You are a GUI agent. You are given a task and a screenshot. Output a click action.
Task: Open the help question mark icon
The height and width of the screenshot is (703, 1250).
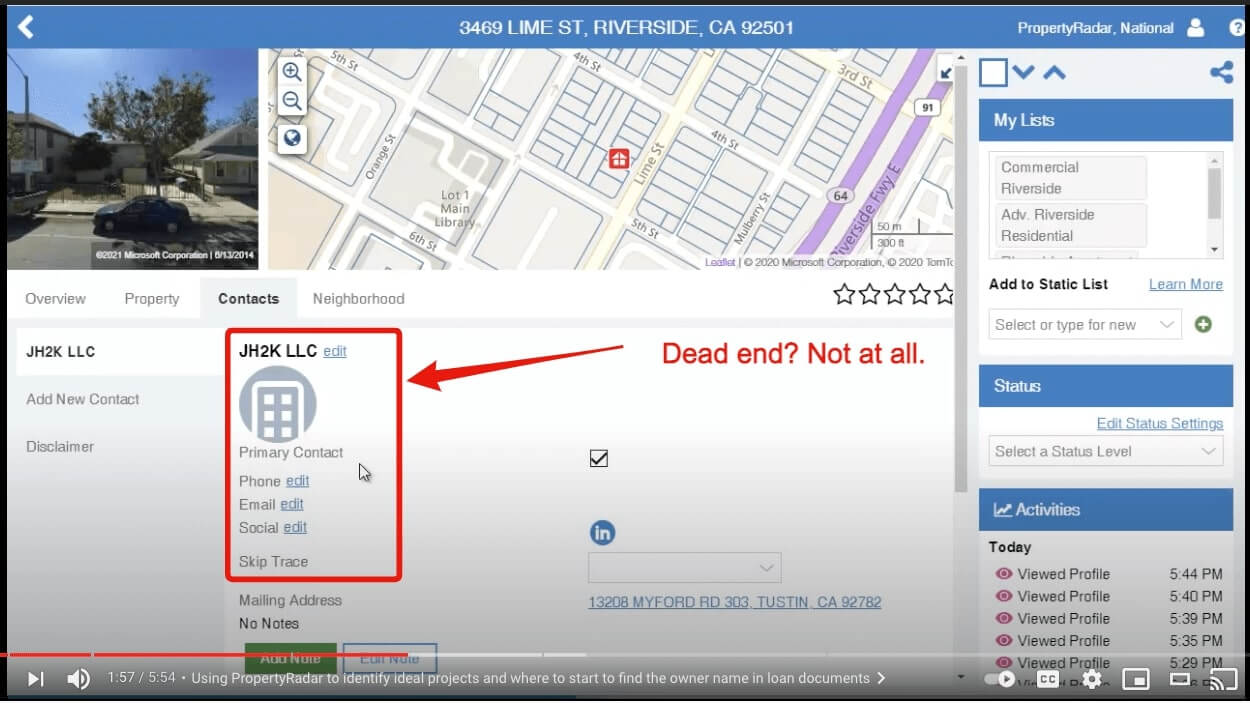click(x=1237, y=28)
